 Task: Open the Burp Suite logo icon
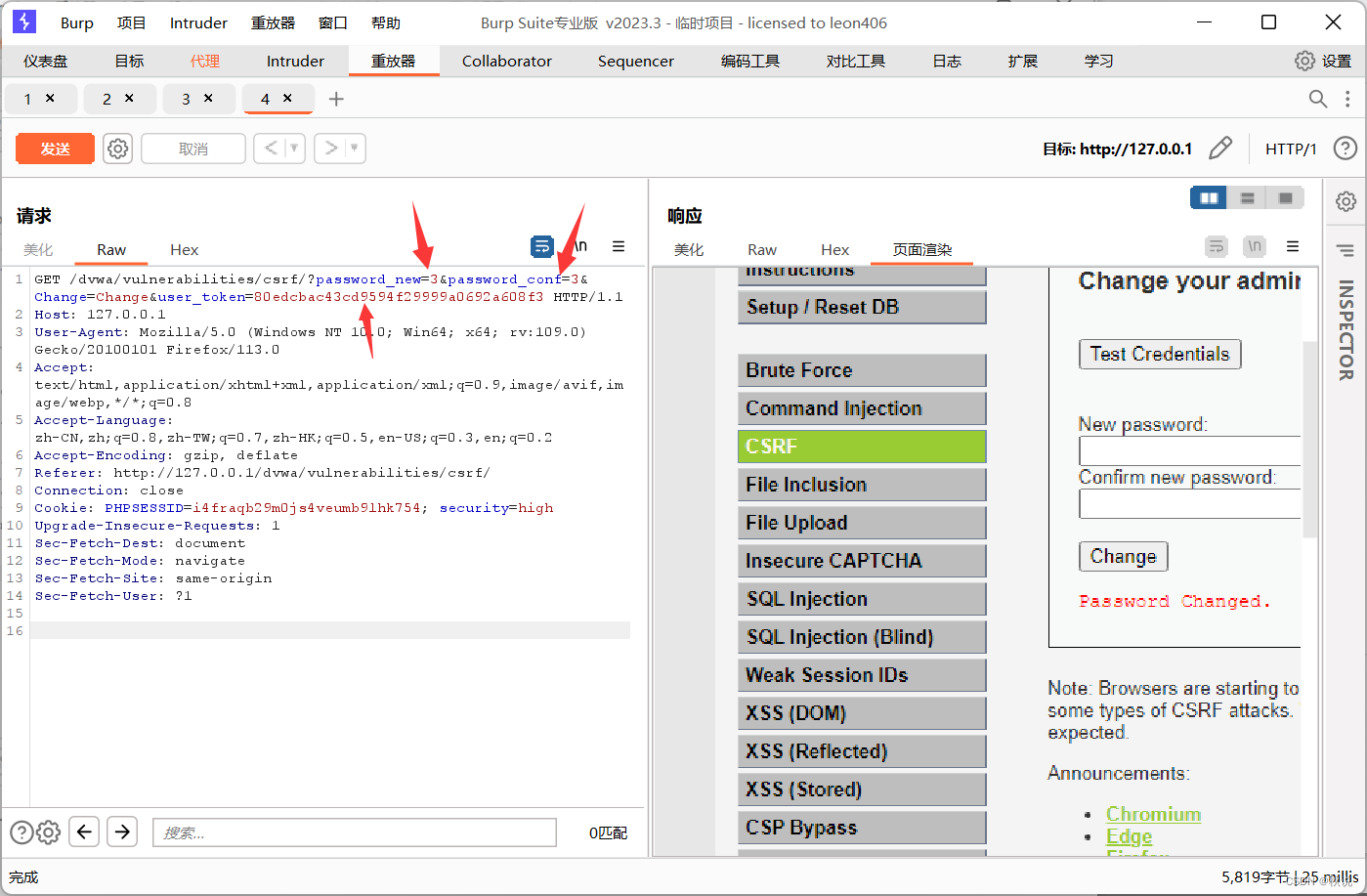[23, 21]
